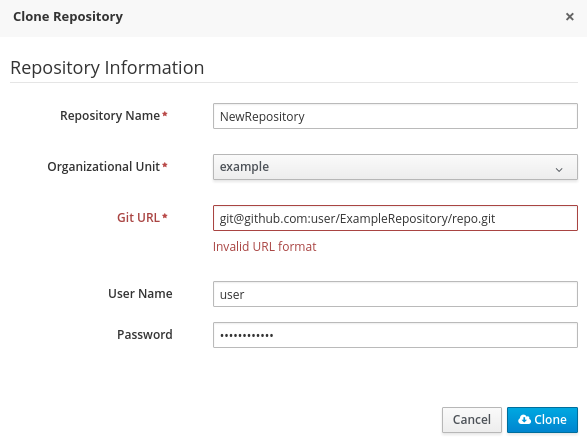Expand the Organizational Unit chevron arrow

[x=559, y=170]
